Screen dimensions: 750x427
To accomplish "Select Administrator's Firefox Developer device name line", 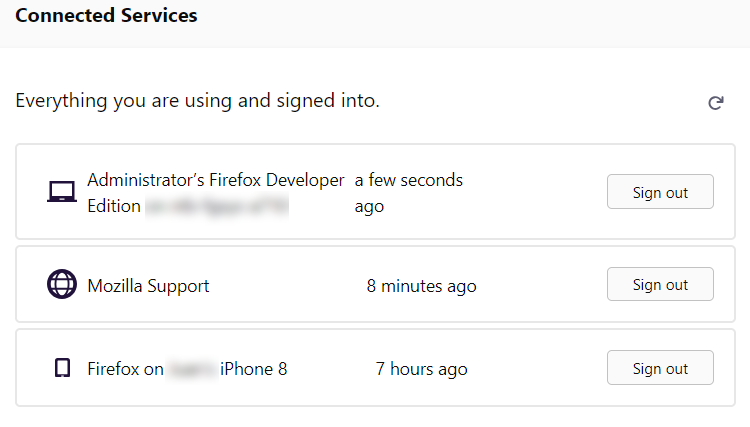I will [x=216, y=180].
